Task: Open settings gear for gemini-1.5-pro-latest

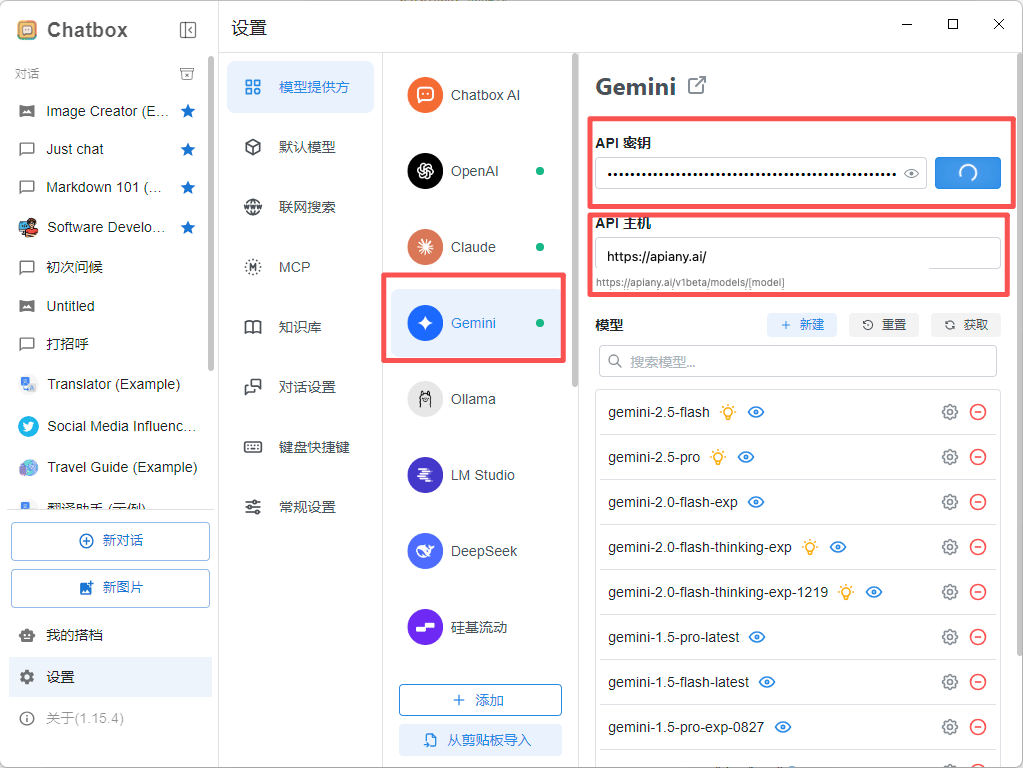Action: [x=950, y=637]
